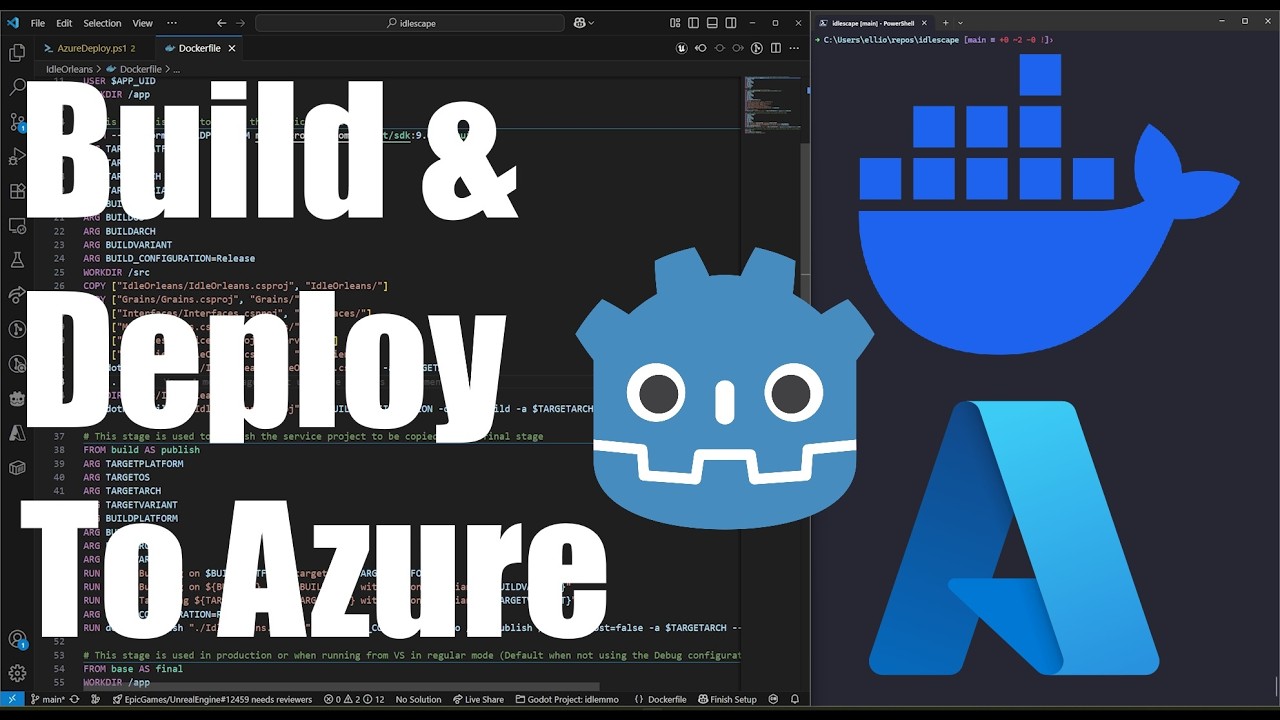Open the Testing flask icon in activity bar
This screenshot has height=720, width=1280.
[x=17, y=260]
